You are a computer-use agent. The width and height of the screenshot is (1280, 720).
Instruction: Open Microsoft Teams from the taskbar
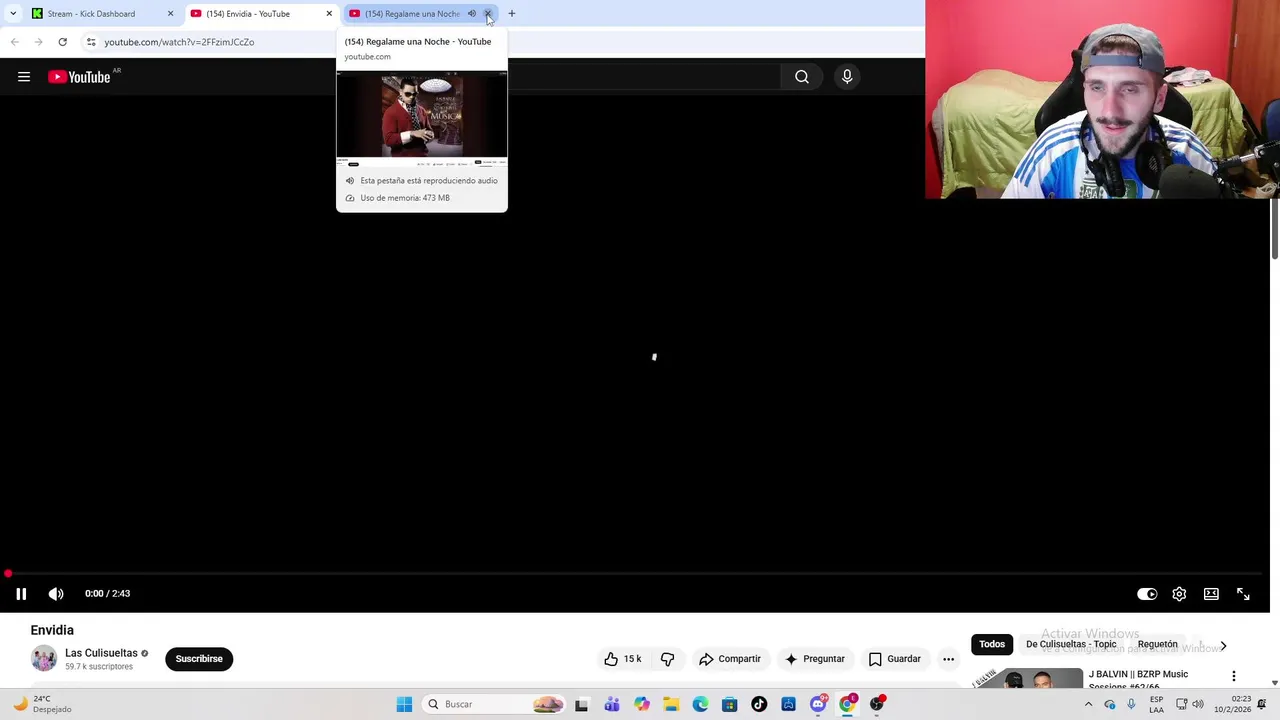point(612,705)
